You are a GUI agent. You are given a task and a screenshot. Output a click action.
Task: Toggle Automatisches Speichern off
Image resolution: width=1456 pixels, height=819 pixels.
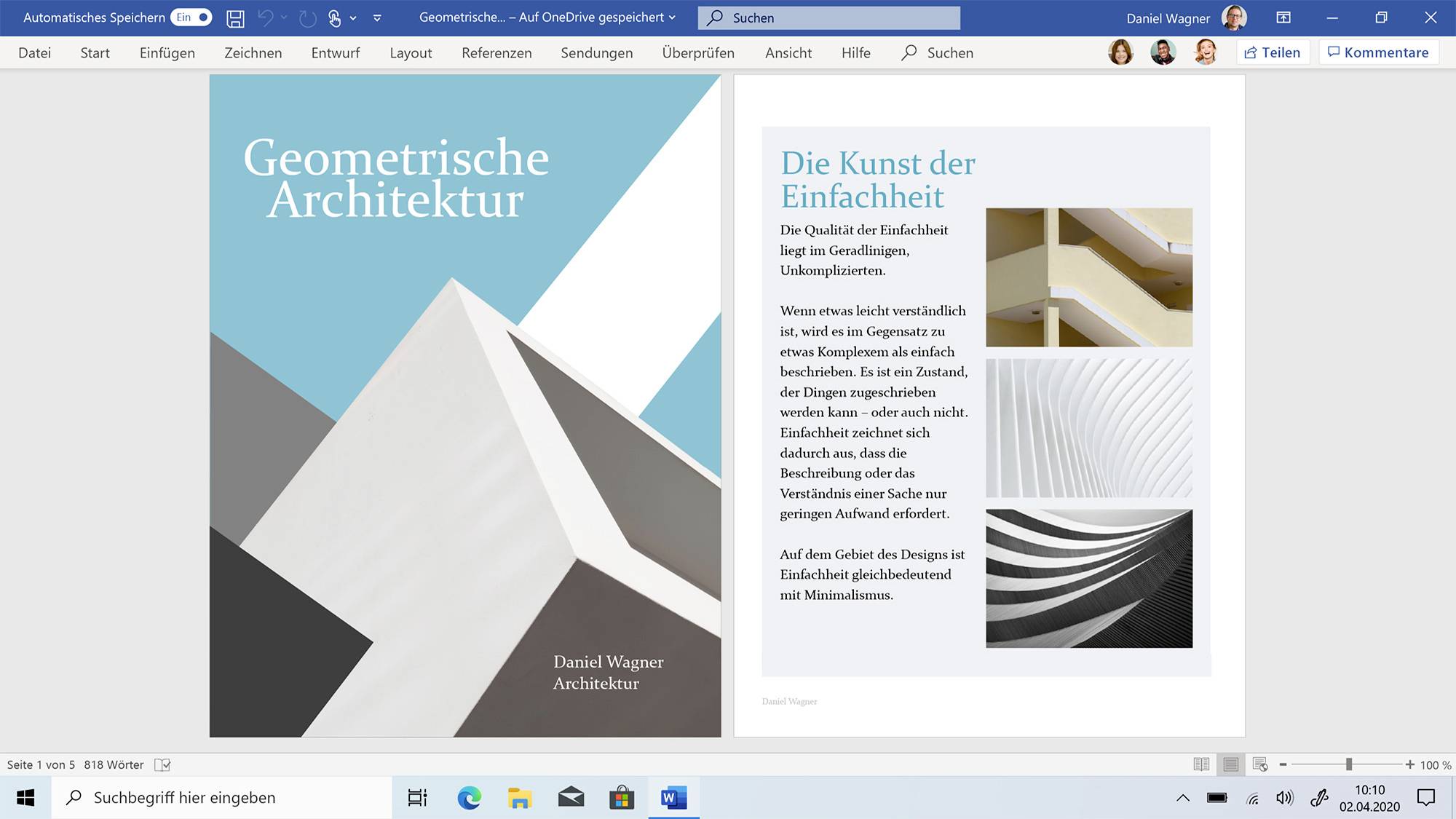191,17
